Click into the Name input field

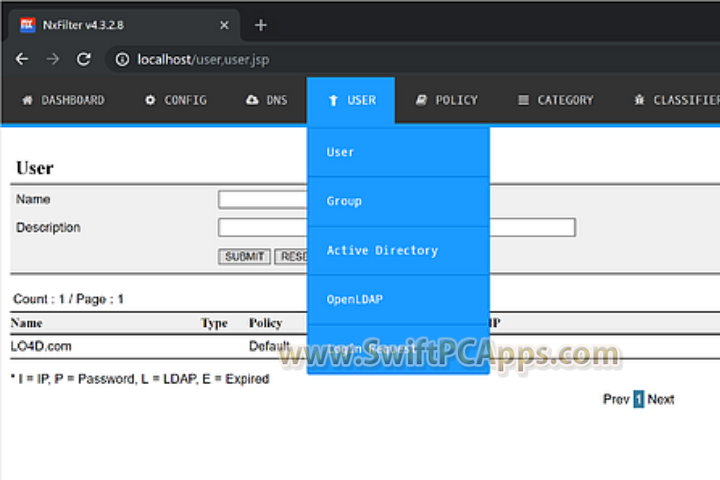click(x=263, y=199)
